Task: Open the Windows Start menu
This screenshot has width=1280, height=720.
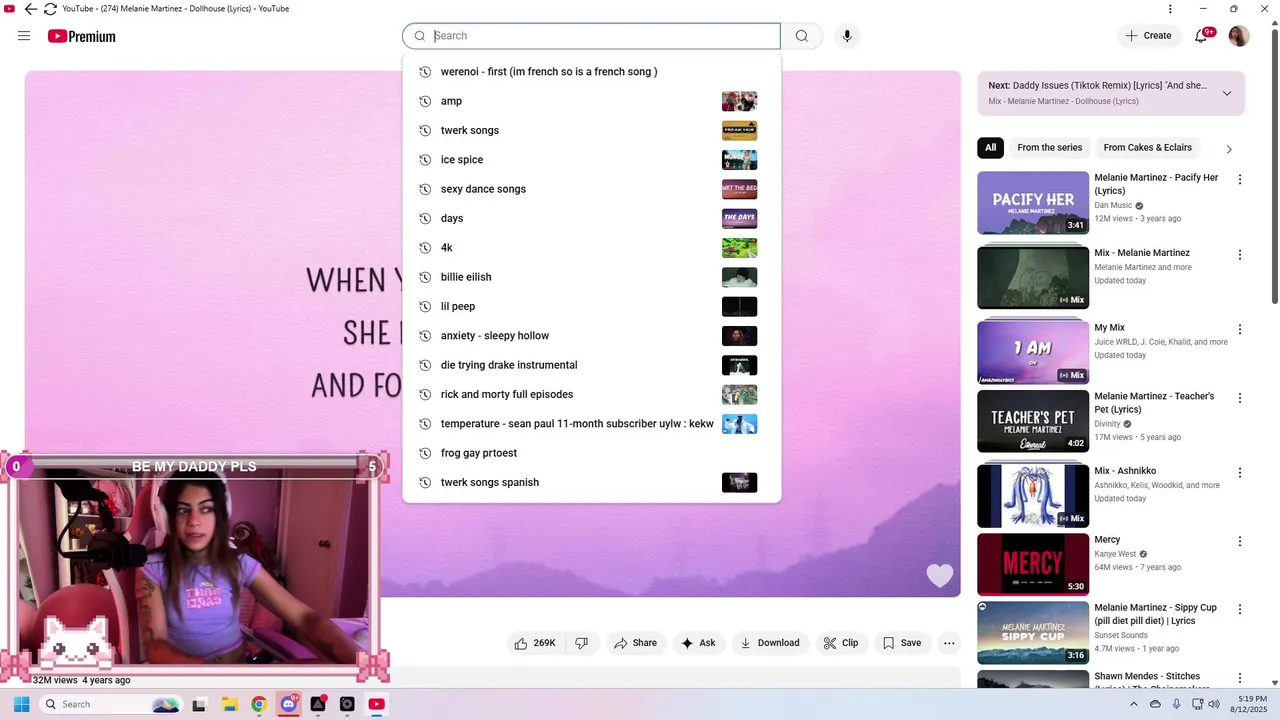Action: click(x=21, y=704)
